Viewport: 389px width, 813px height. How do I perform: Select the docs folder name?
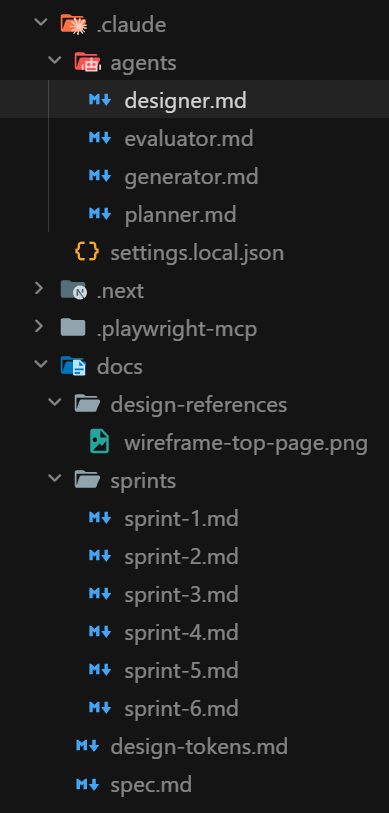(x=120, y=367)
